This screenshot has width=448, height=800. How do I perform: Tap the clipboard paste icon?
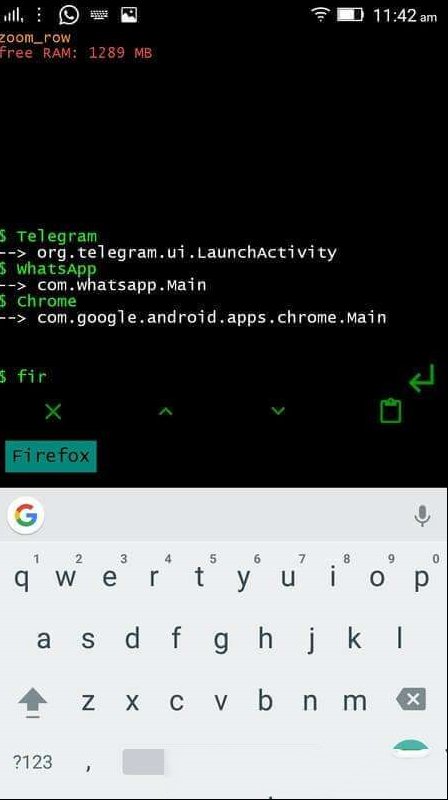(x=391, y=411)
